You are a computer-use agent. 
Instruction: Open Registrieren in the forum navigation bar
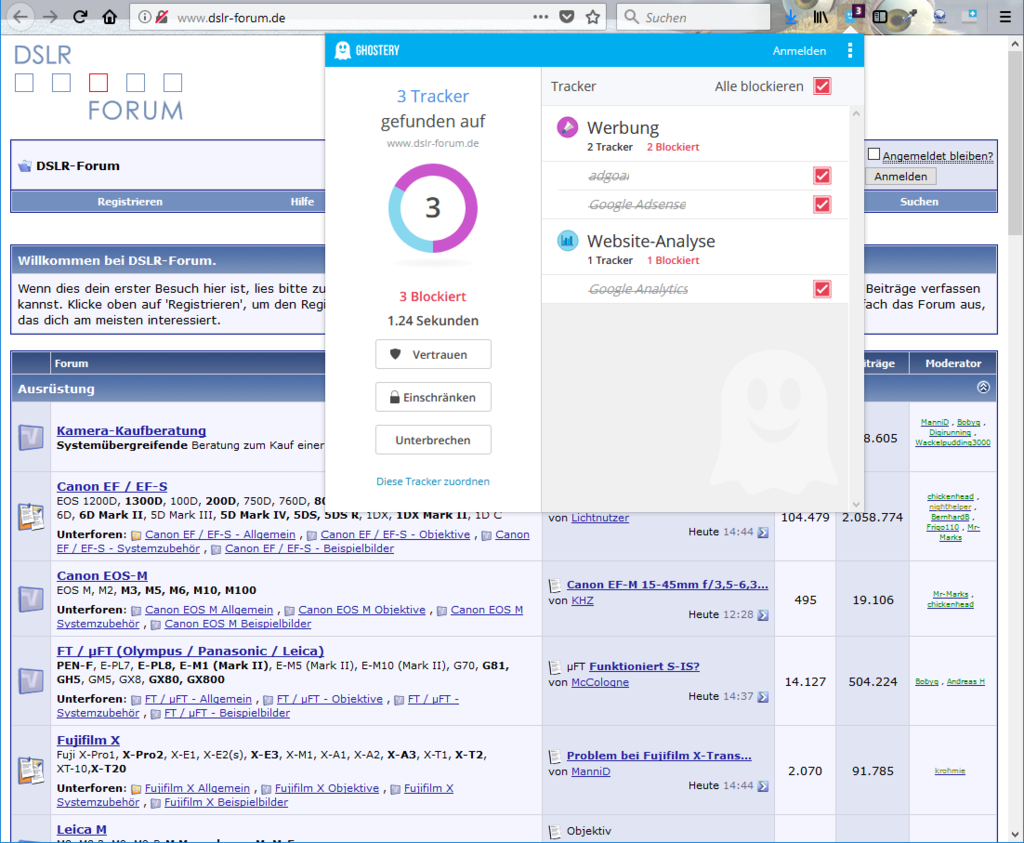[x=130, y=202]
